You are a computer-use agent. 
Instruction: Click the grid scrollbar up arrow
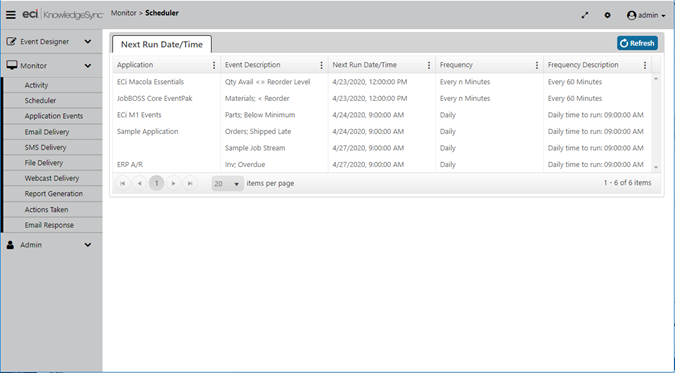(x=656, y=79)
